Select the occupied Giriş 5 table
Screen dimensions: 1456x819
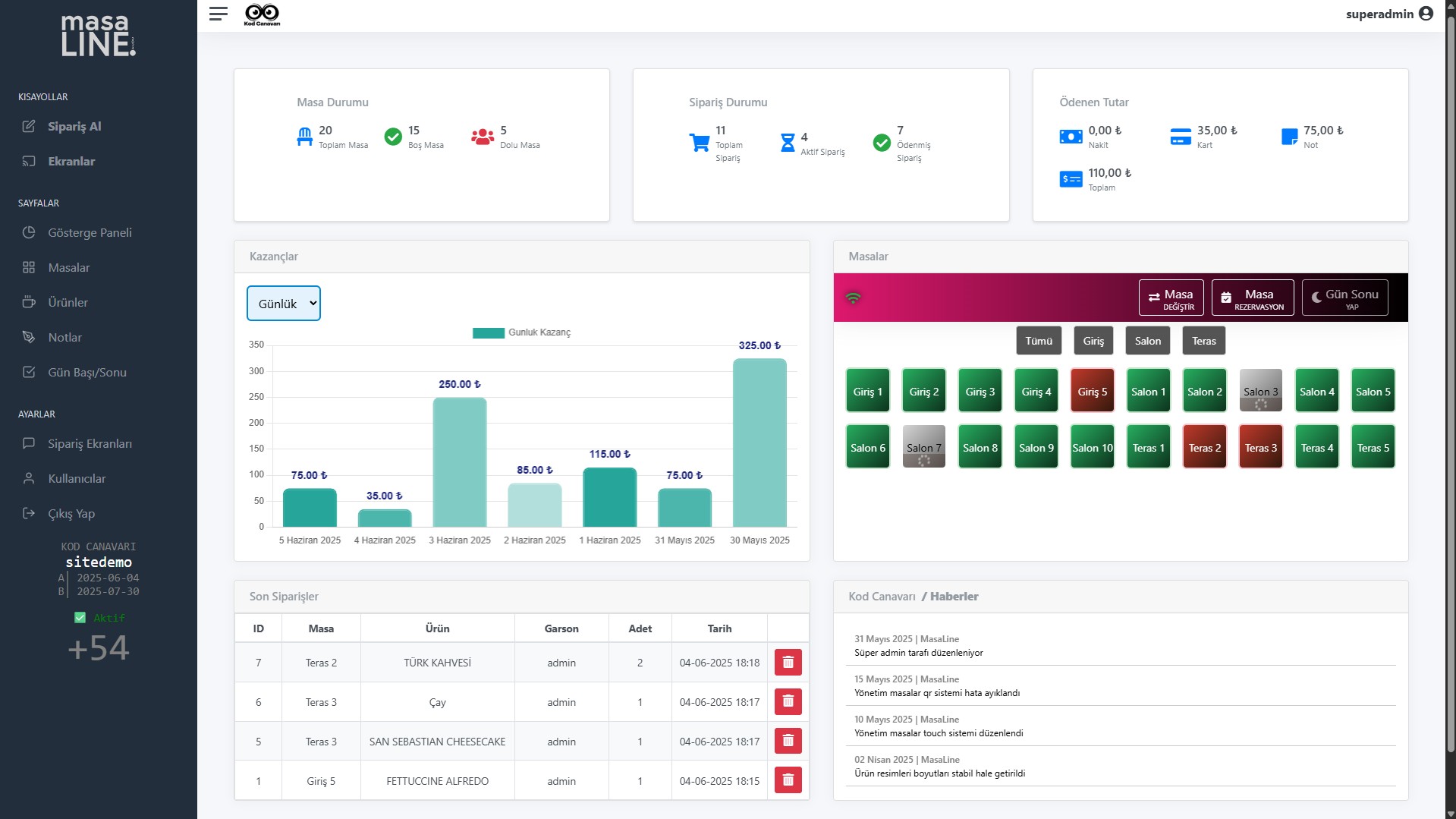point(1092,391)
